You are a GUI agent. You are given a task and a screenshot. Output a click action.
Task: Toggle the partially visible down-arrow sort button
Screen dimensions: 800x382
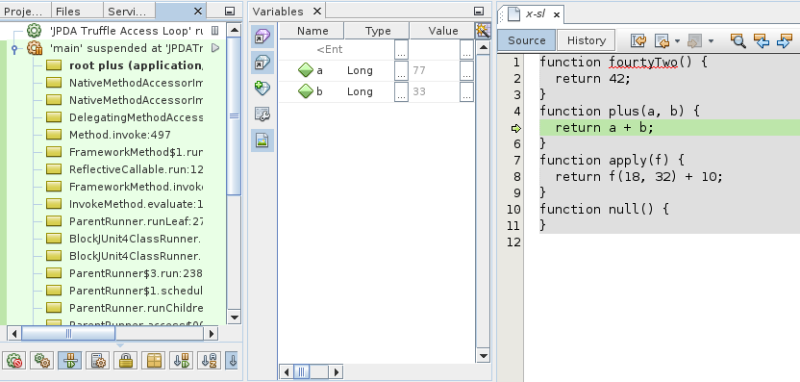click(232, 361)
